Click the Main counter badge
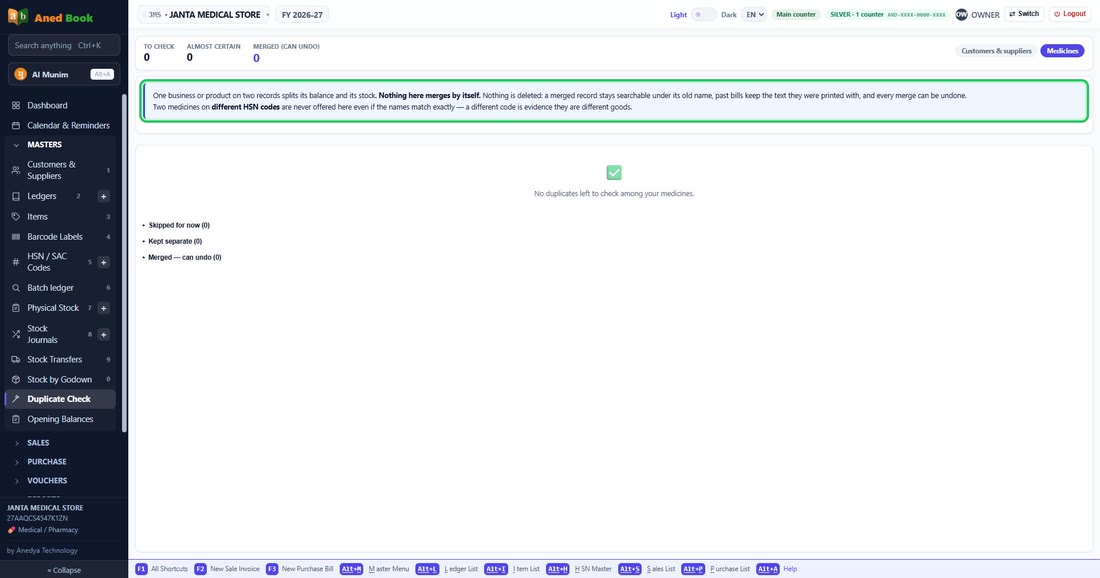Screen dimensions: 1100x578 796,14
